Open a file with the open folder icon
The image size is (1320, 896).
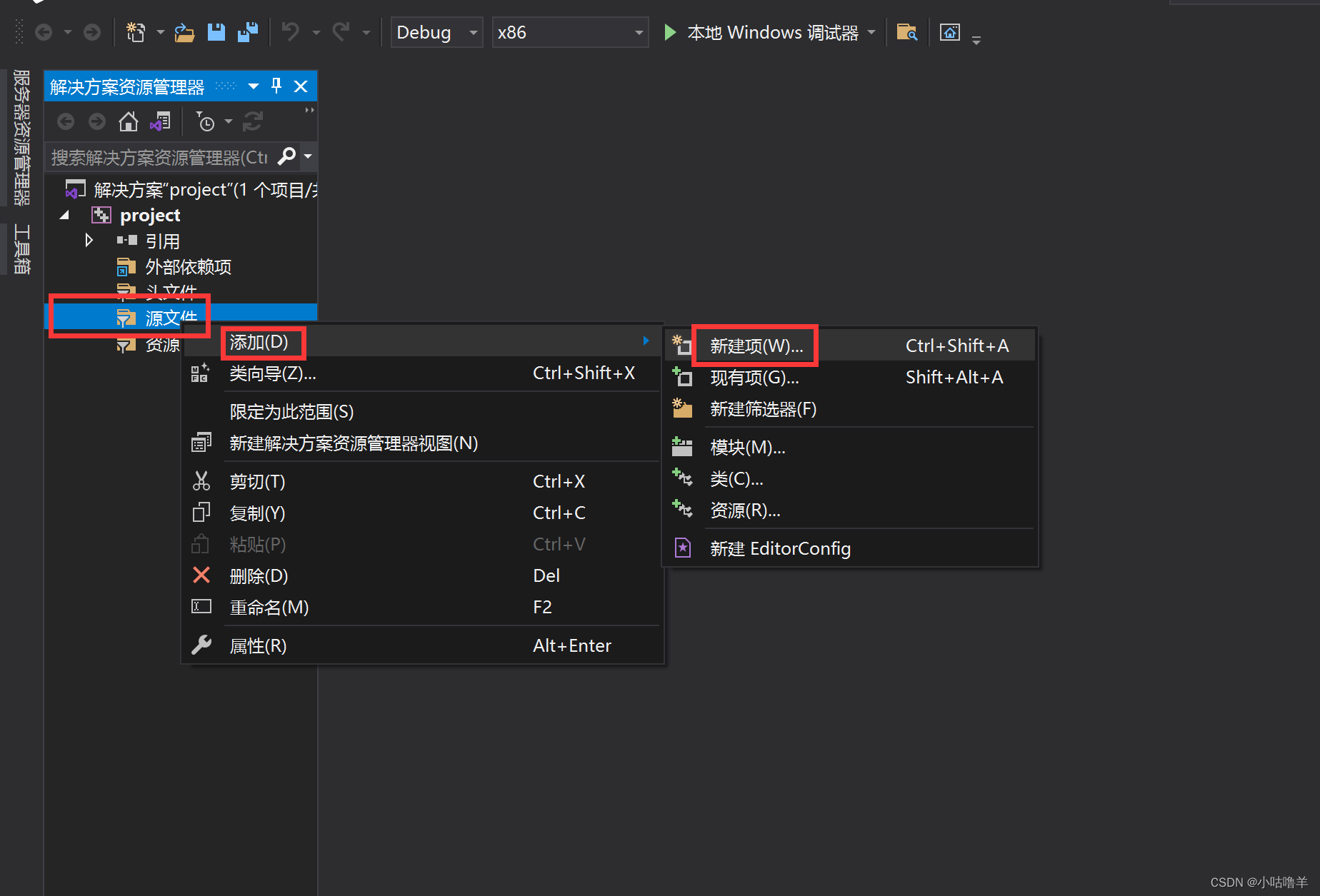184,32
